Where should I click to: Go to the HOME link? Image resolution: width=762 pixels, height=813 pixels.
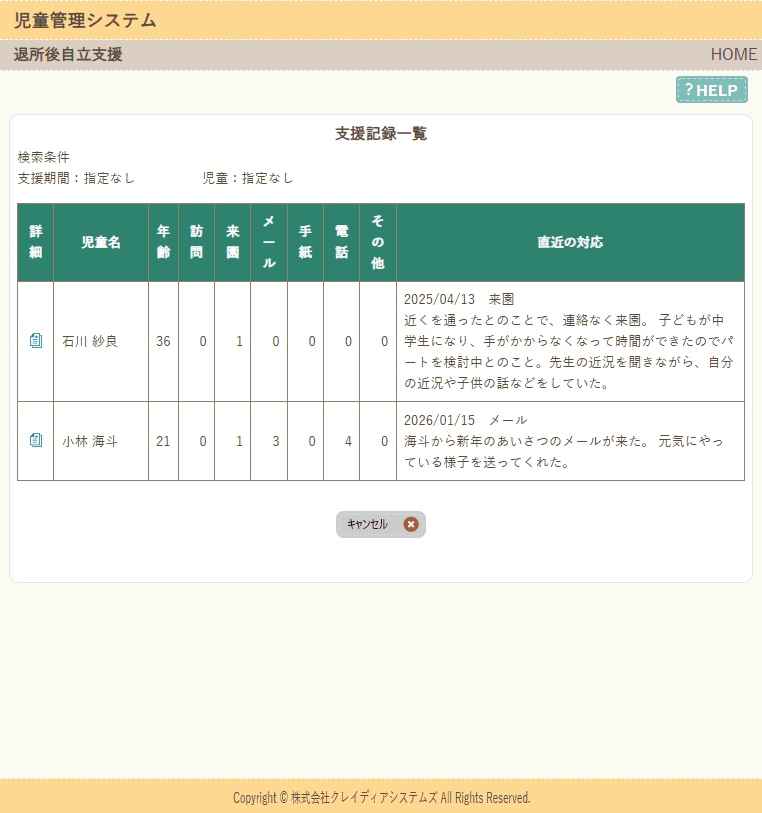pos(733,54)
